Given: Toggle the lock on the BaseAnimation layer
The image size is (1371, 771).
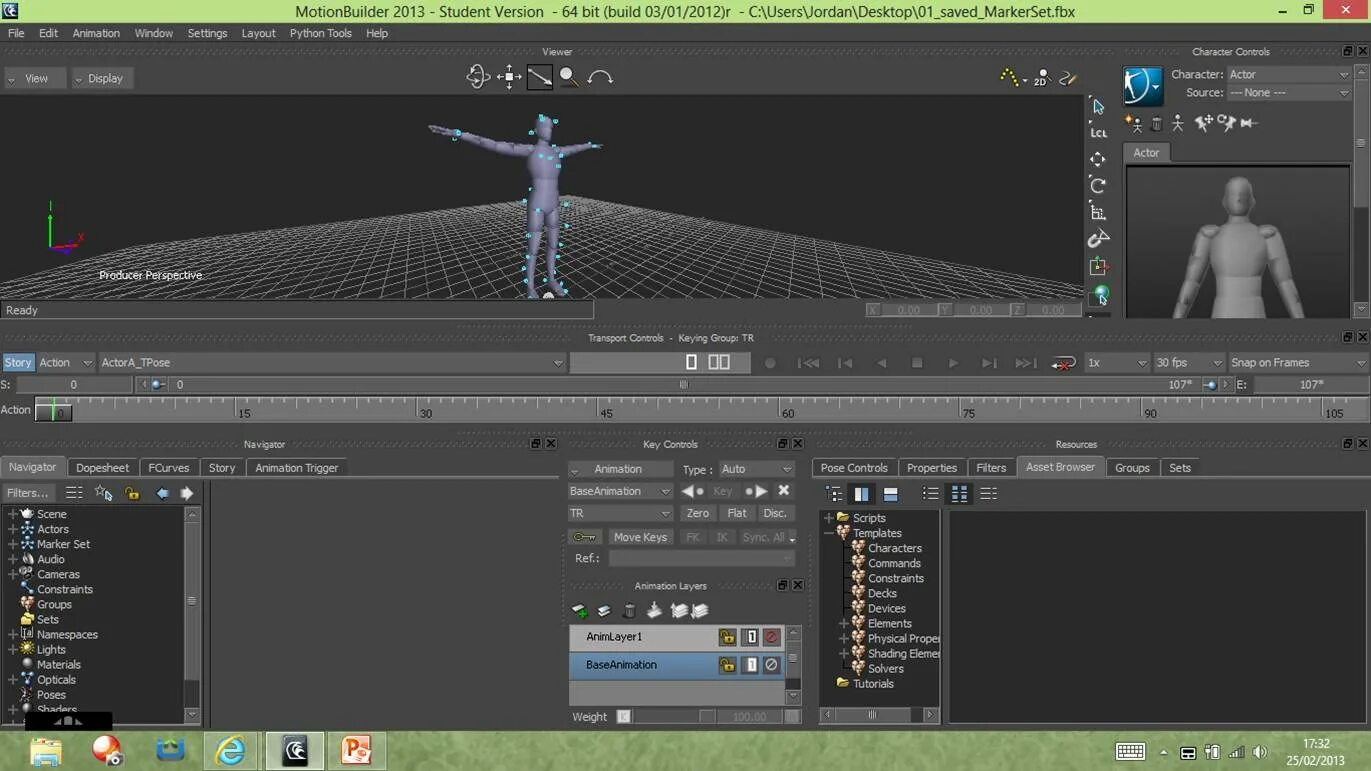Looking at the screenshot, I should pos(727,665).
